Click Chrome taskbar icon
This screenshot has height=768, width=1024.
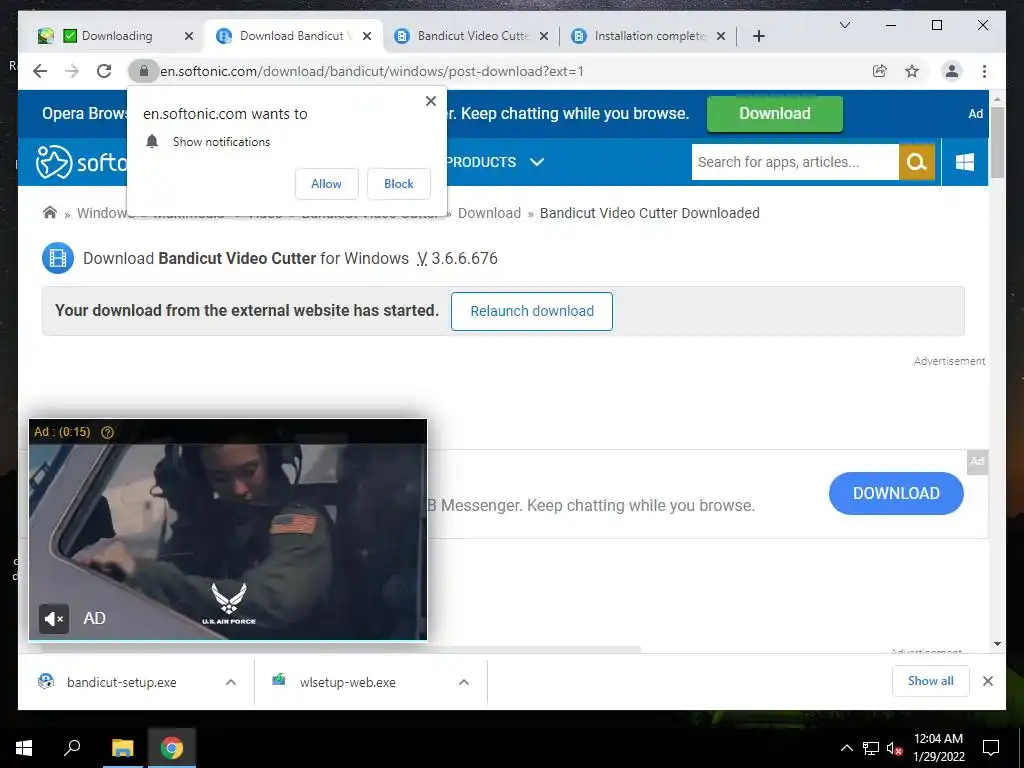(172, 748)
